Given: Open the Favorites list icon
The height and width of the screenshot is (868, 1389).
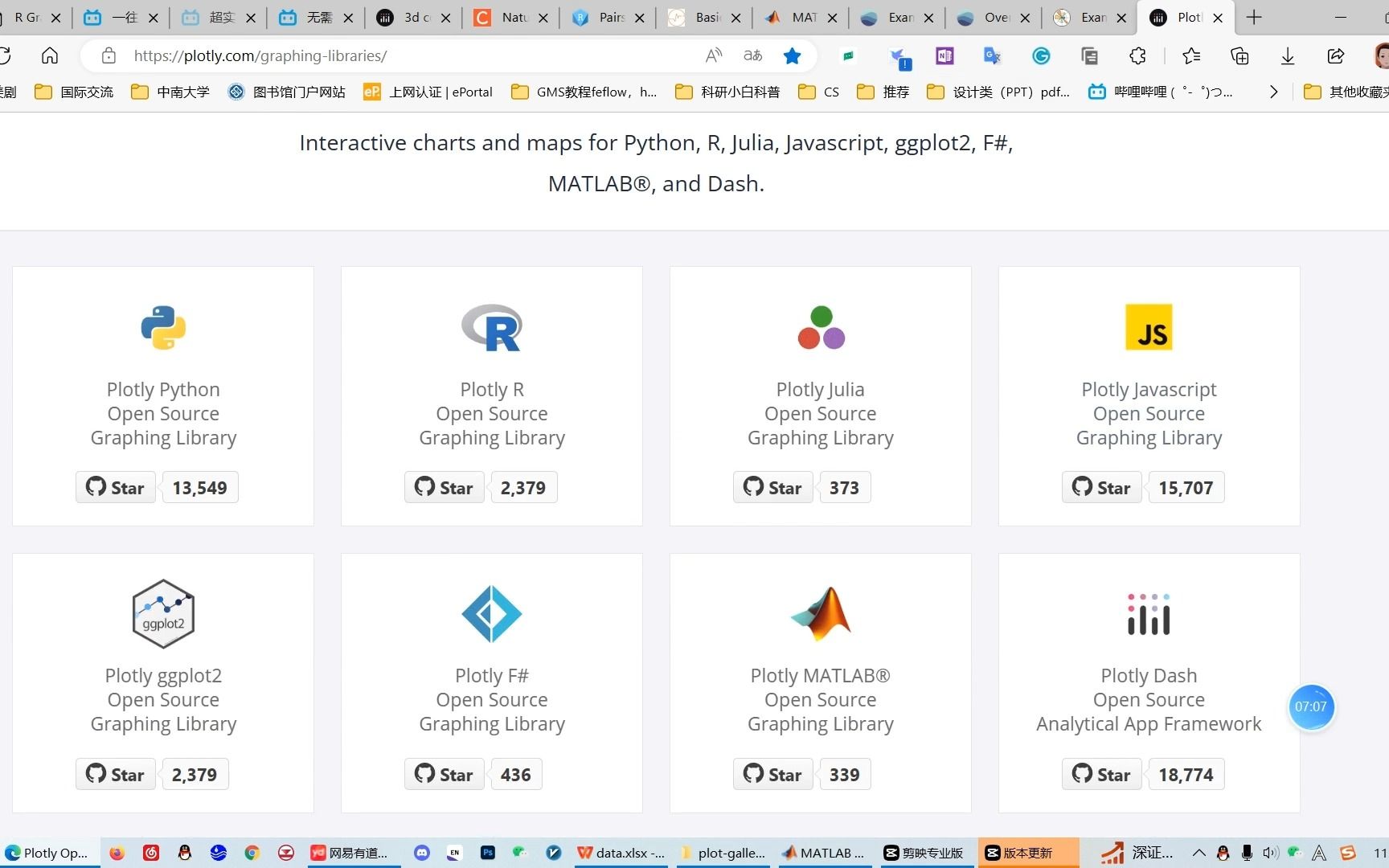Looking at the screenshot, I should point(1191,55).
